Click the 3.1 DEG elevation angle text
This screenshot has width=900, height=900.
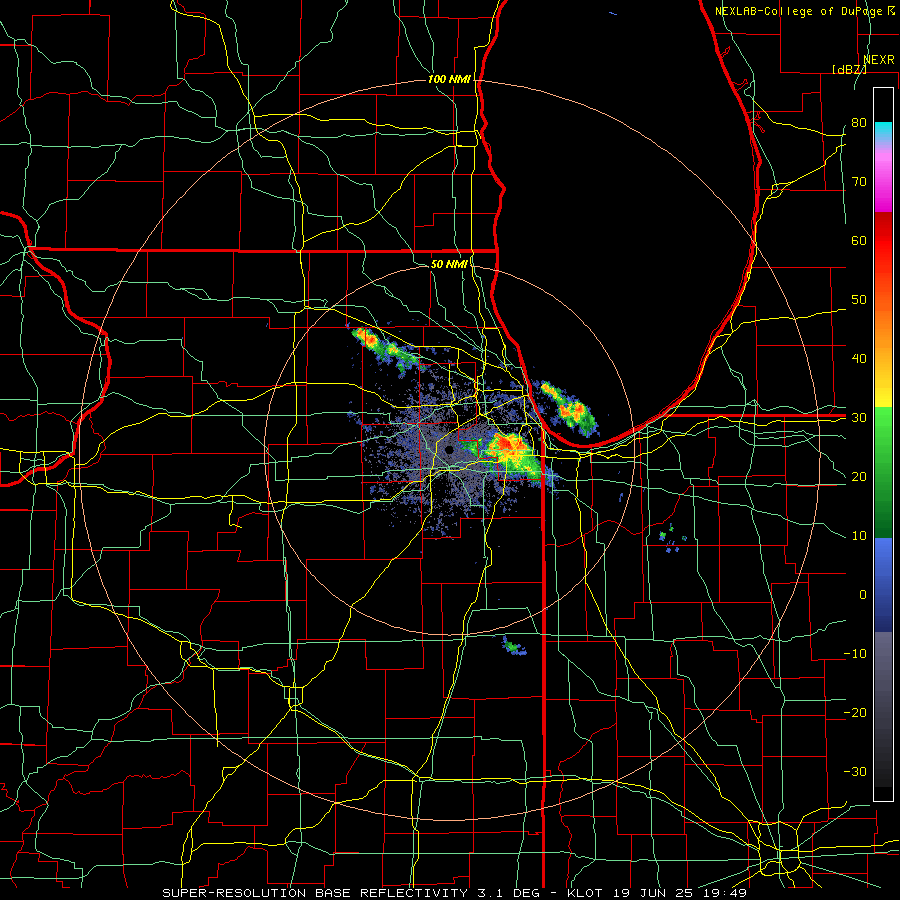click(509, 893)
